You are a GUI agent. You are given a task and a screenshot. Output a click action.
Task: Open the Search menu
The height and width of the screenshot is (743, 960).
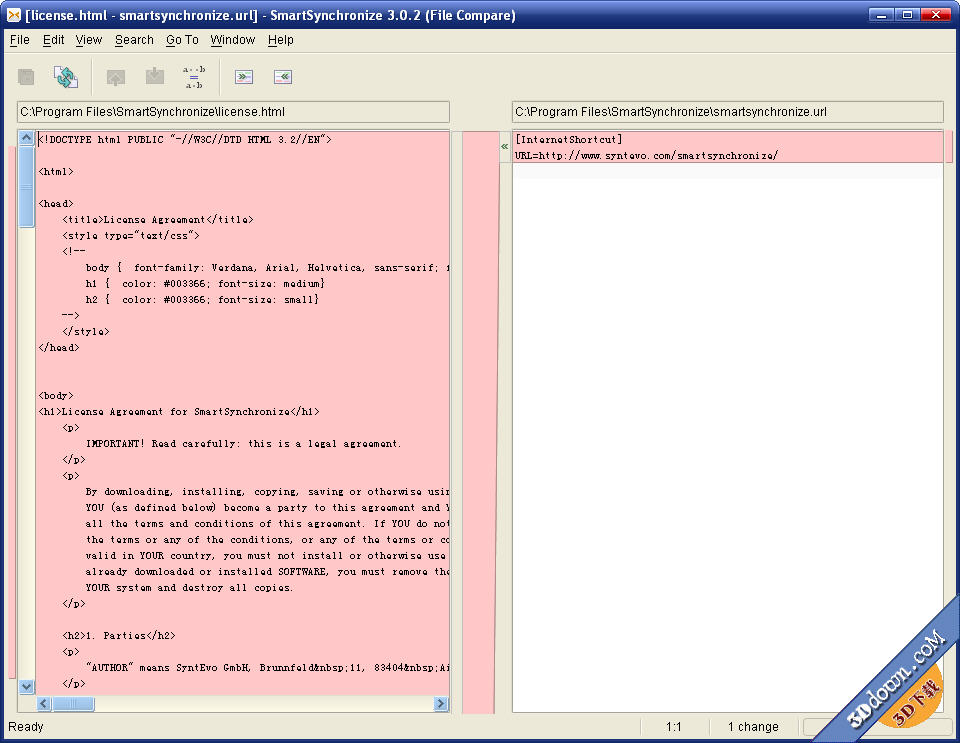134,40
